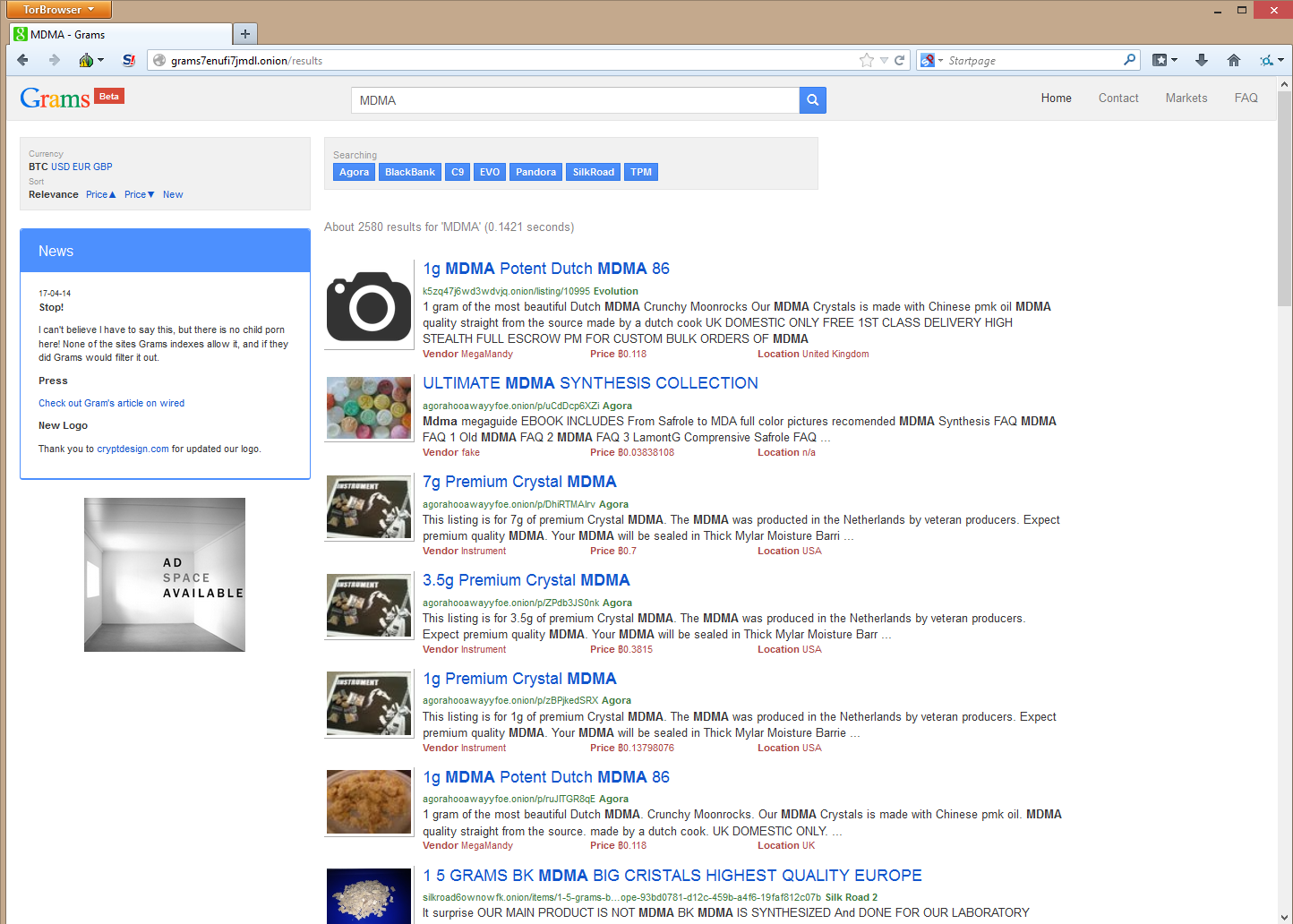
Task: Toggle the EVO market filter
Action: pyautogui.click(x=490, y=172)
